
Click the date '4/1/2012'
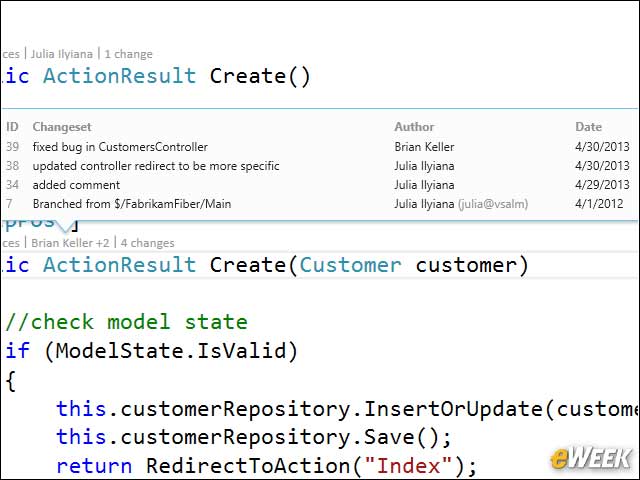599,204
